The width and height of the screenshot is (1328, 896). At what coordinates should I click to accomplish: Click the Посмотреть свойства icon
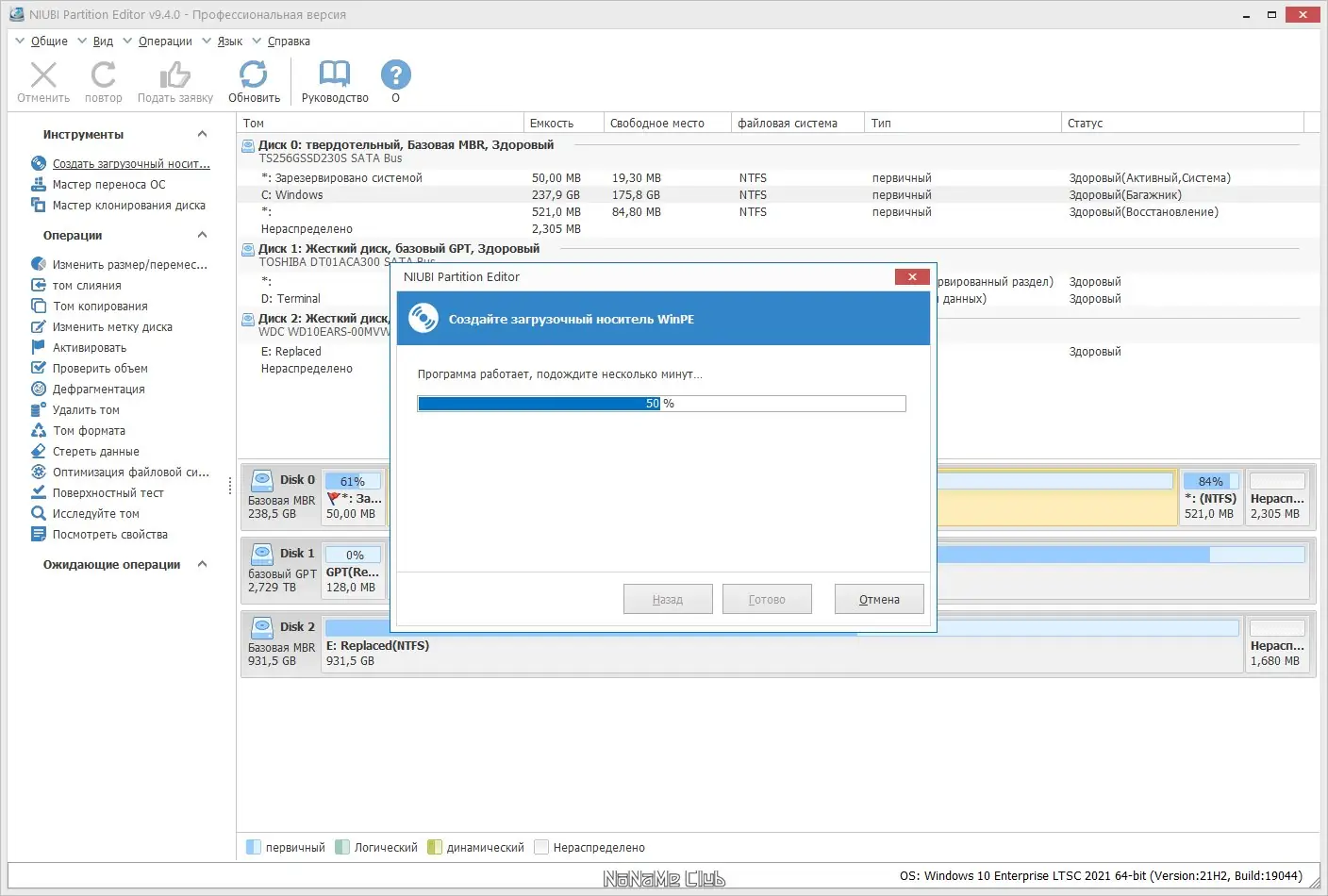click(x=39, y=534)
